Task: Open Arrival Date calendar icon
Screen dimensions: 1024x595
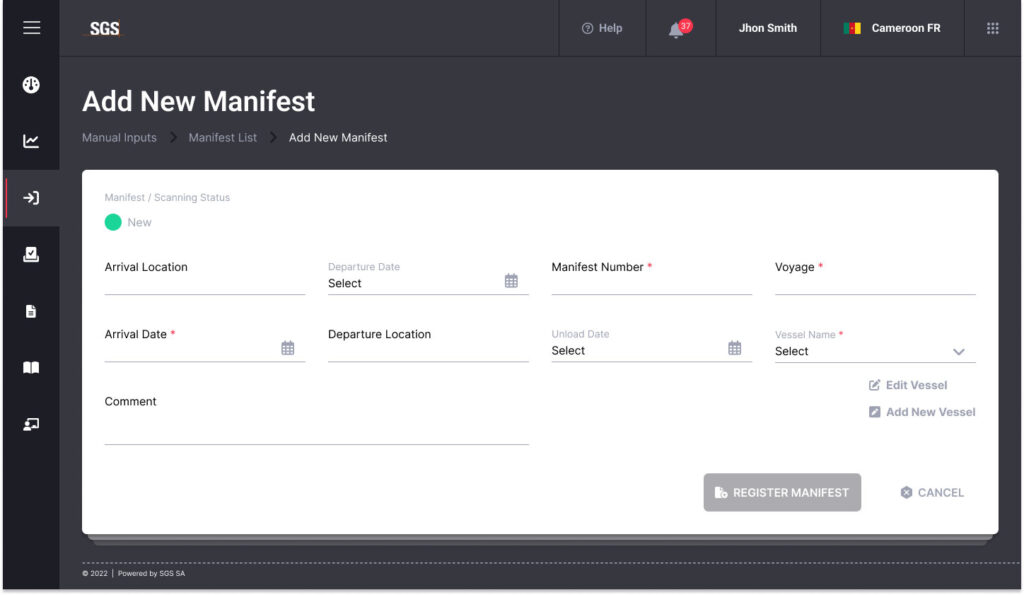Action: click(287, 348)
